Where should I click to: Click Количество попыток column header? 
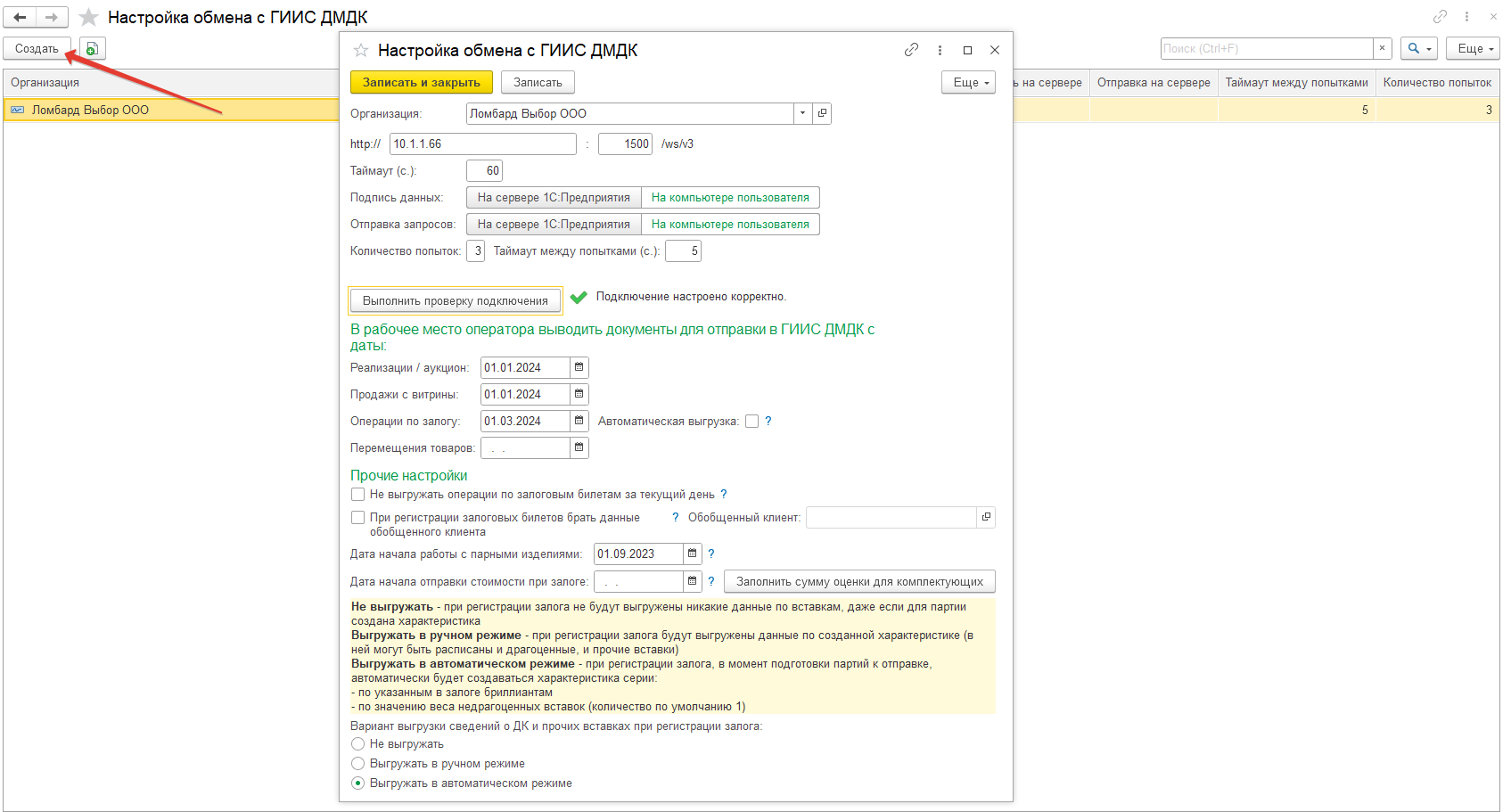(x=1437, y=82)
